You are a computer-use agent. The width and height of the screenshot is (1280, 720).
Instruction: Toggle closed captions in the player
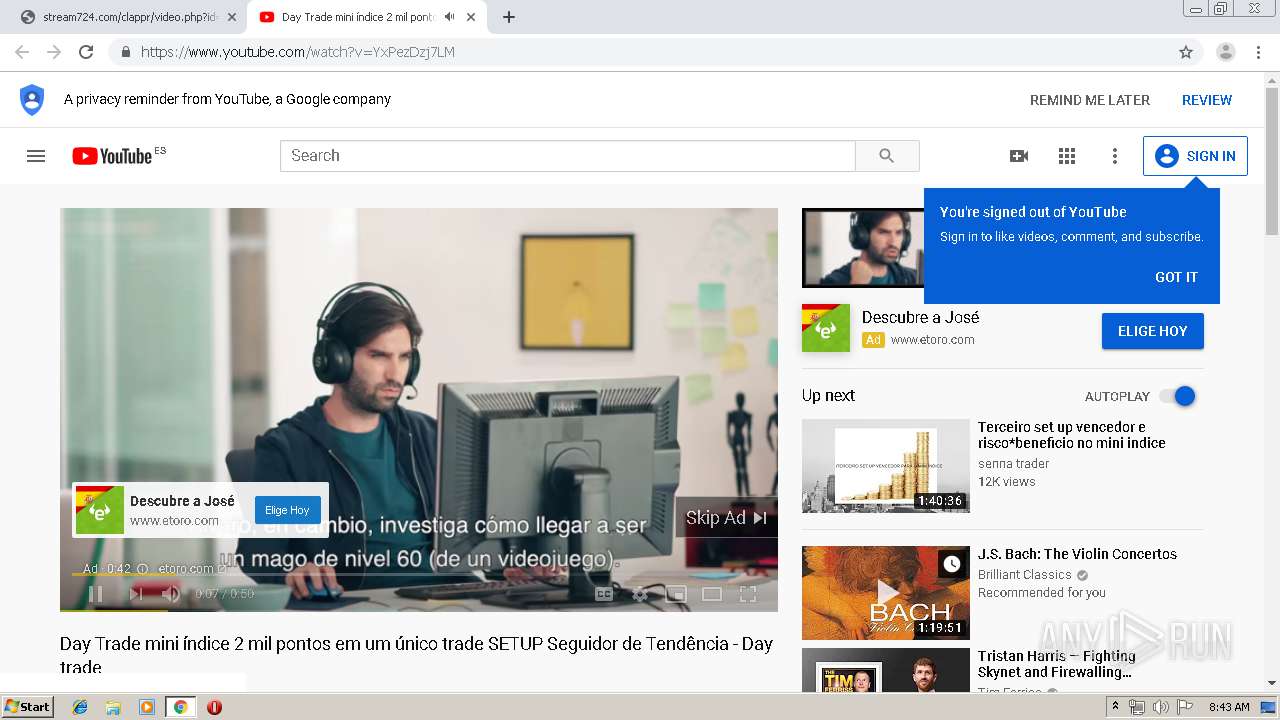pyautogui.click(x=604, y=594)
